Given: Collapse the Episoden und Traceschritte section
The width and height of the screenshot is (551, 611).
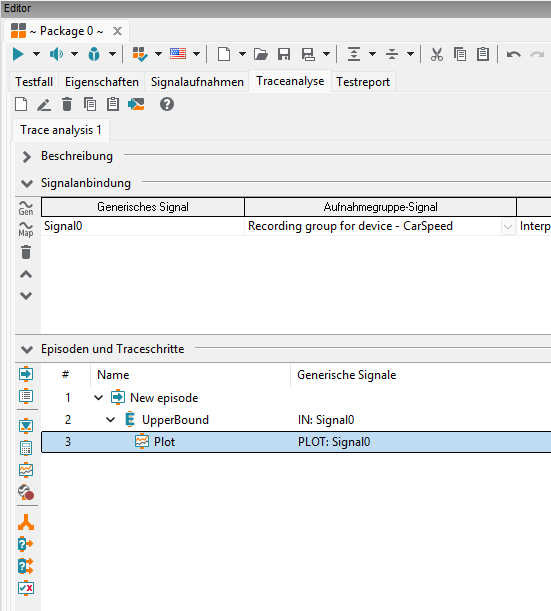Looking at the screenshot, I should pos(26,349).
